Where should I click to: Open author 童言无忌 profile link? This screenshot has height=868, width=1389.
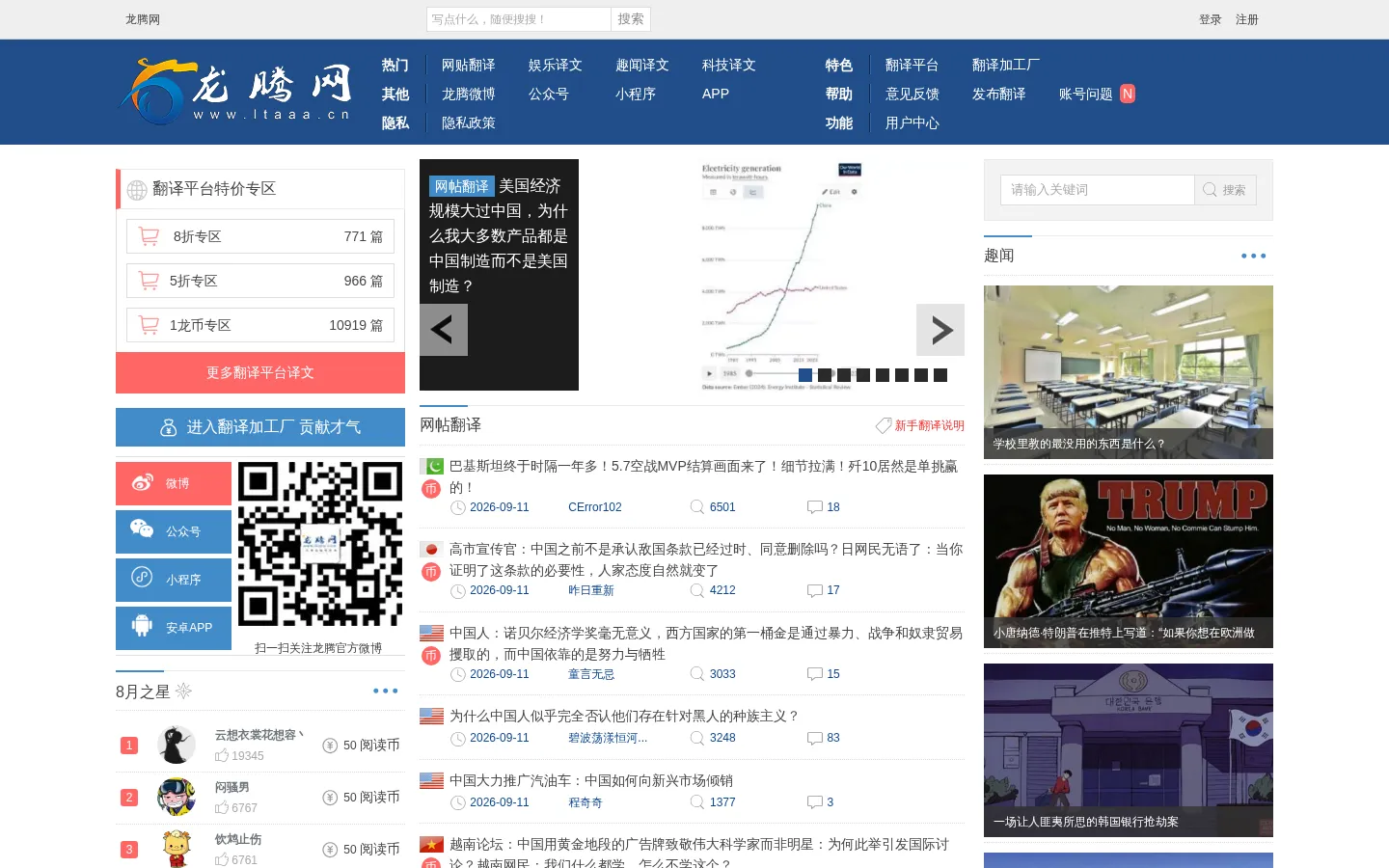tap(591, 674)
